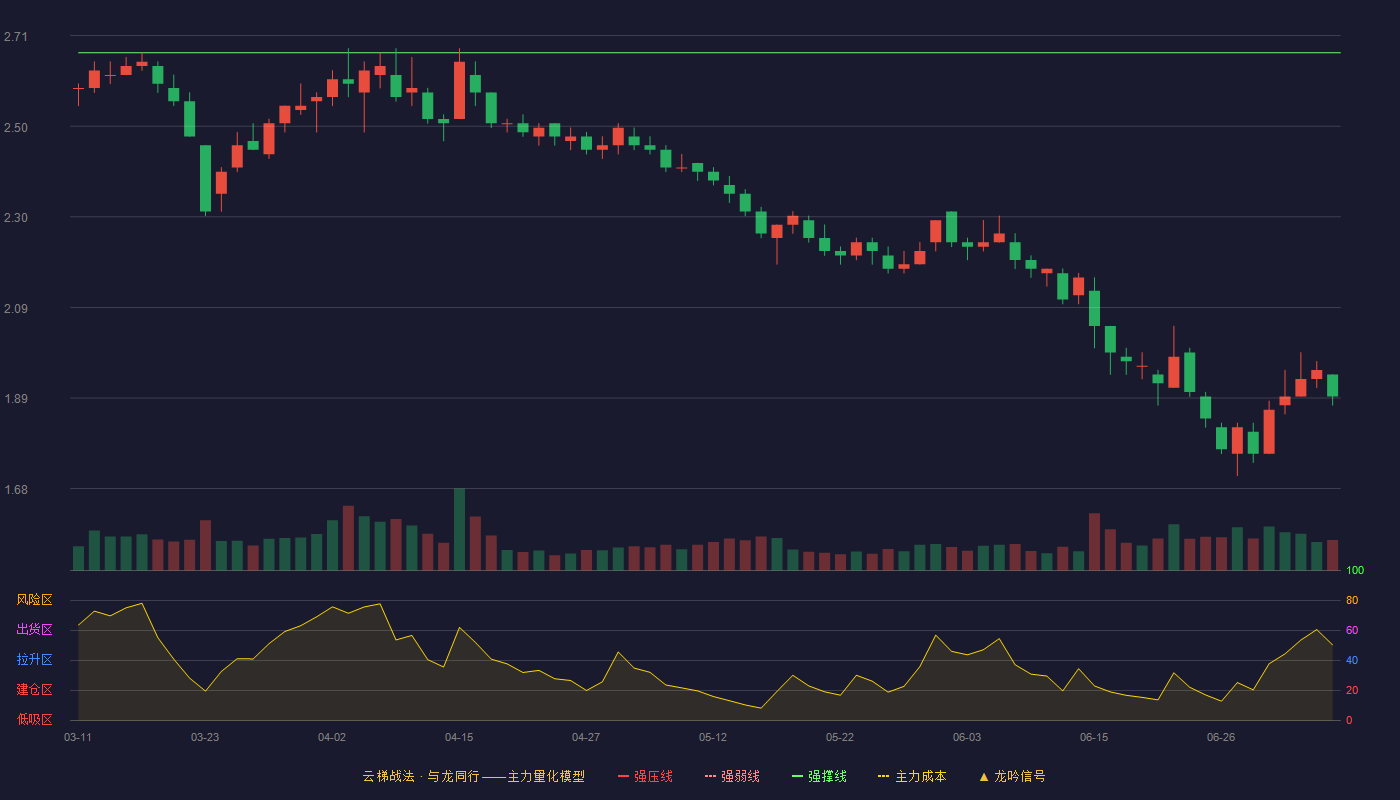
Task: Toggle the 强压线 legend label
Action: pyautogui.click(x=653, y=776)
